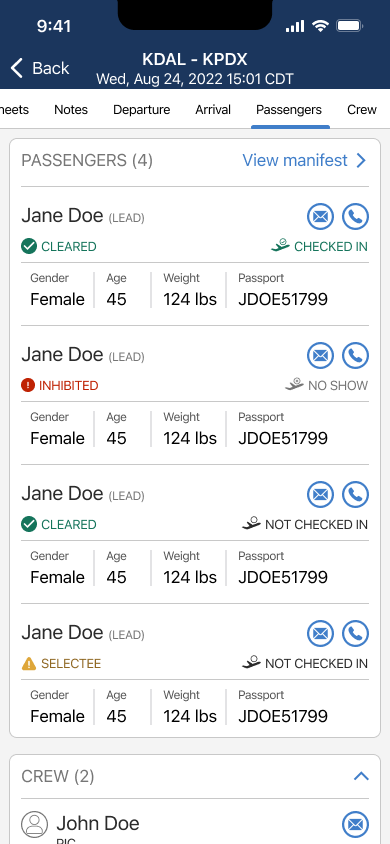Open the Departure tab
The width and height of the screenshot is (390, 844).
141,110
